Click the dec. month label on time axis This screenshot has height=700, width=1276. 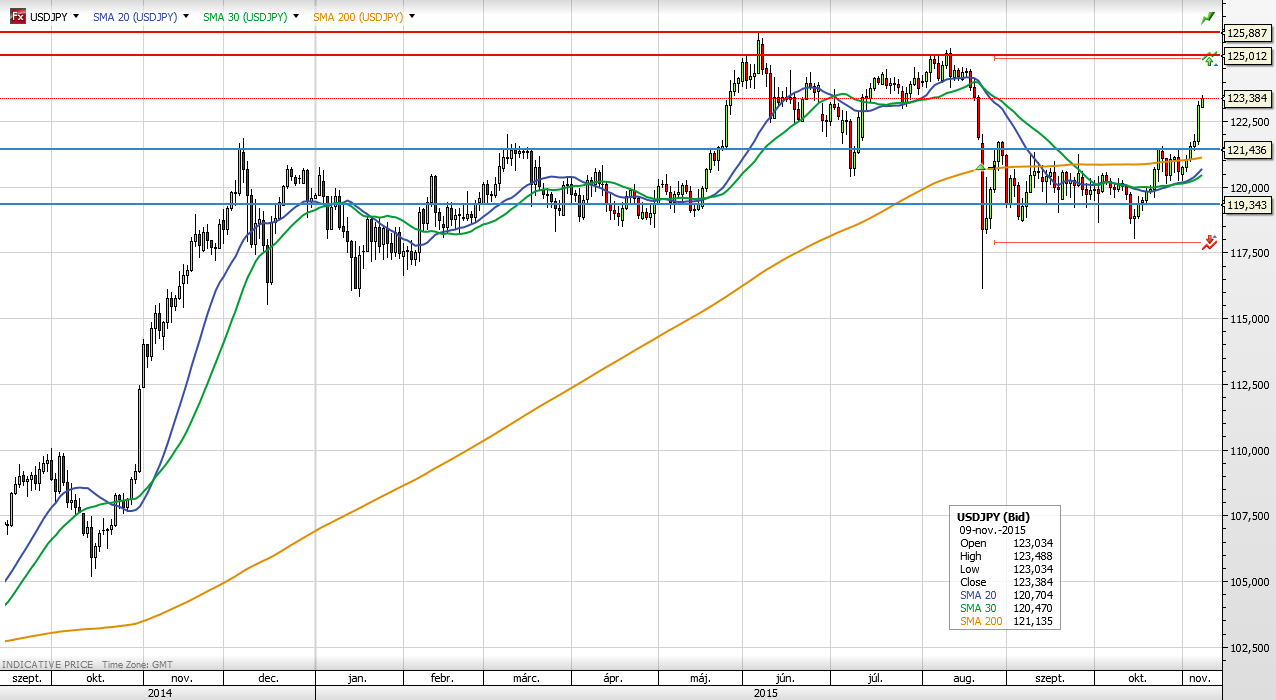point(268,678)
